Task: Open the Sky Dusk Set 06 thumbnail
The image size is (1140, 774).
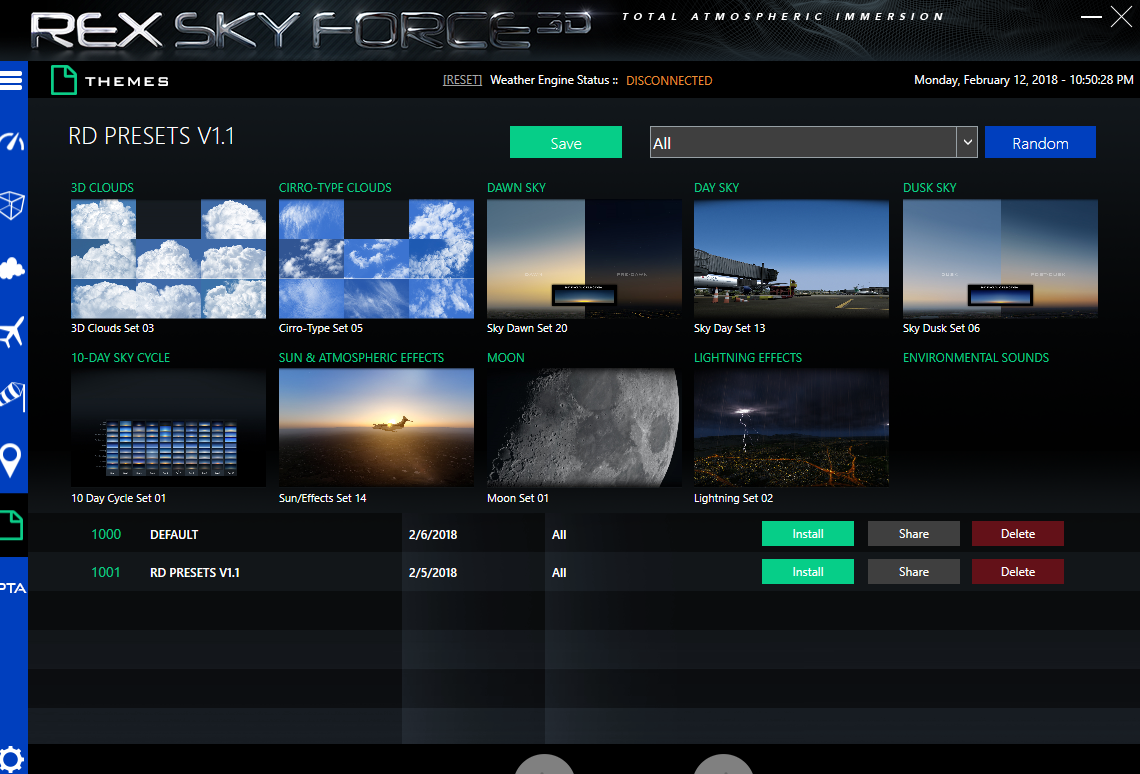Action: pyautogui.click(x=1000, y=259)
